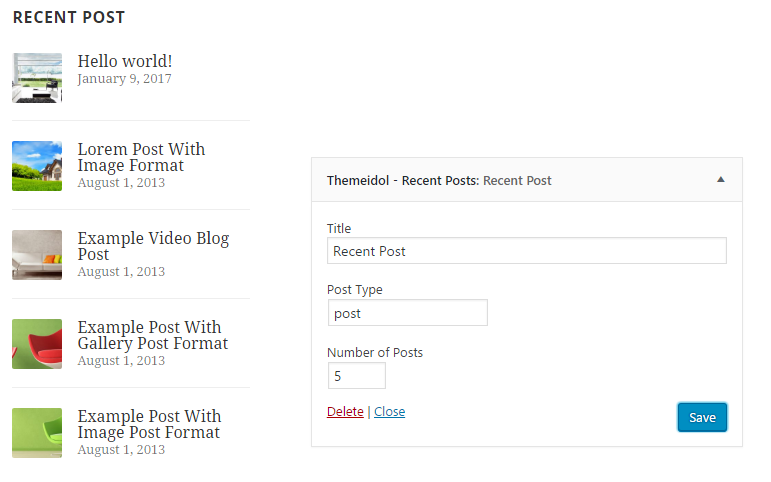Click the green field landscape thumbnail
771x482 pixels.
(37, 166)
